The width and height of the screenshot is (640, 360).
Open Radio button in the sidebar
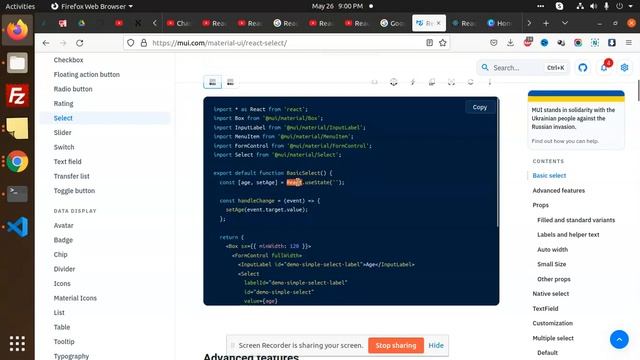pos(73,89)
